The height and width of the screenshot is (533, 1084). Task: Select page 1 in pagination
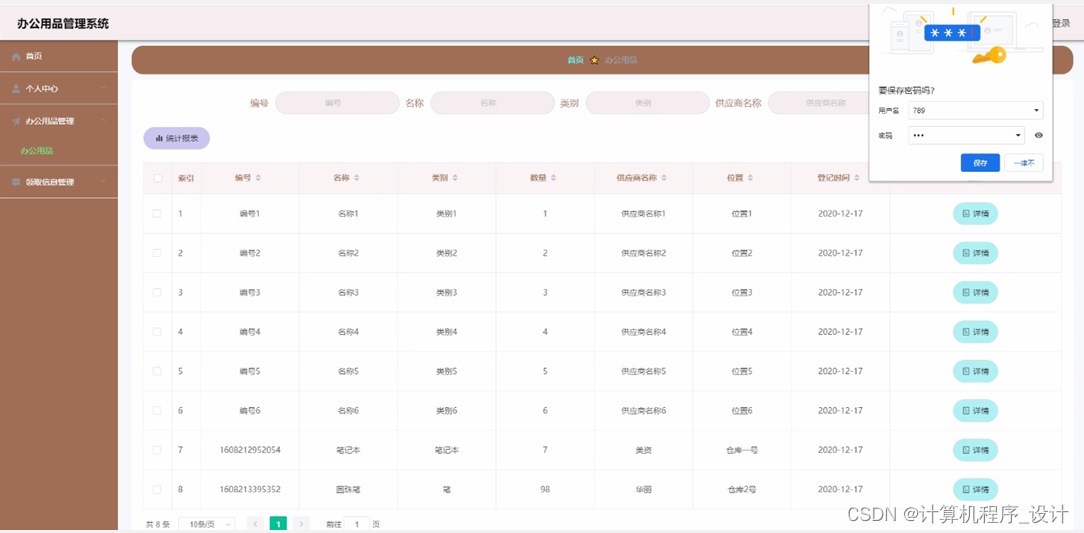point(278,524)
